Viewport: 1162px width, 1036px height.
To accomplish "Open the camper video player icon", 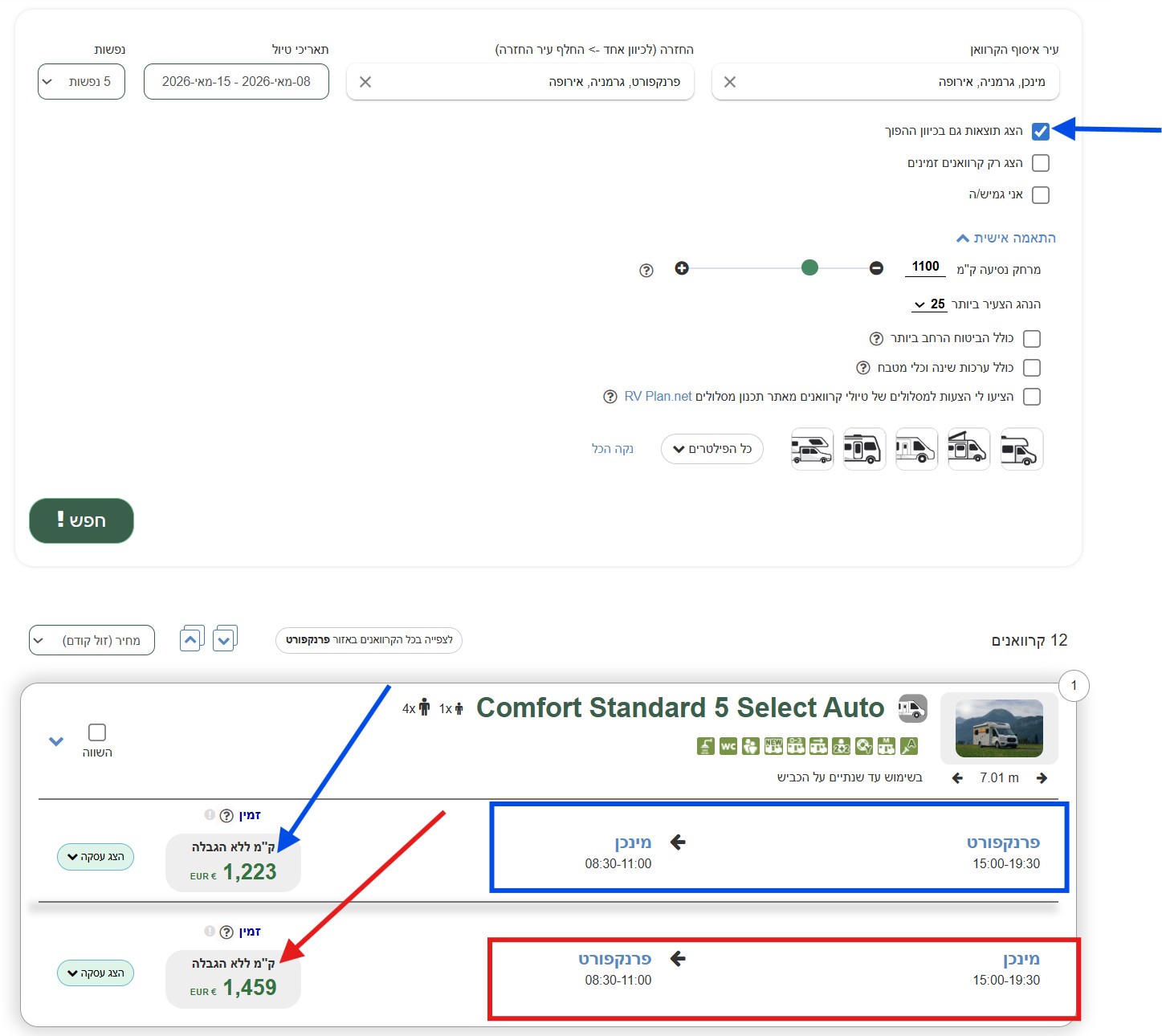I will click(912, 709).
